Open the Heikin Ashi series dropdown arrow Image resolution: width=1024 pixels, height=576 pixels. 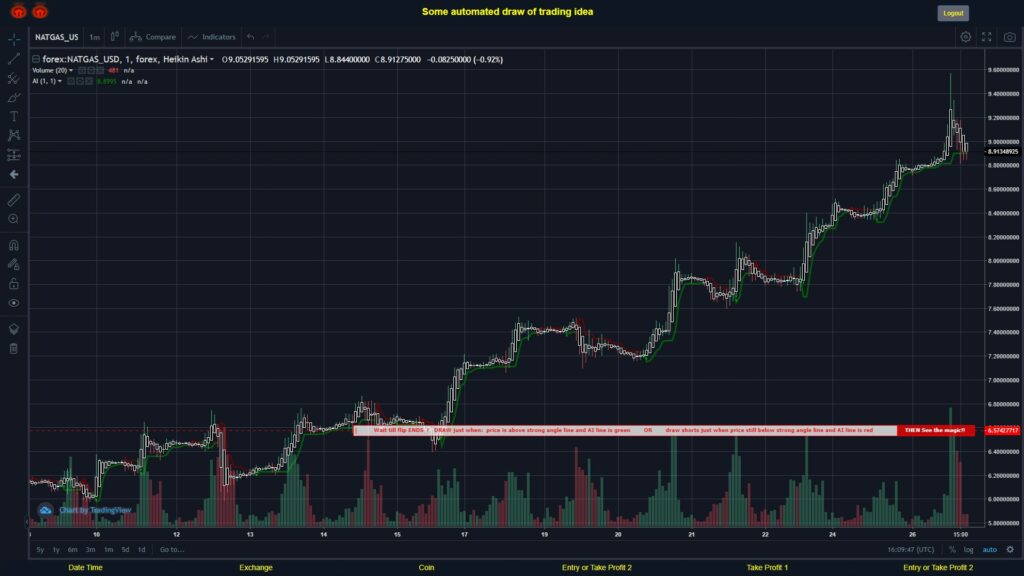click(x=212, y=59)
